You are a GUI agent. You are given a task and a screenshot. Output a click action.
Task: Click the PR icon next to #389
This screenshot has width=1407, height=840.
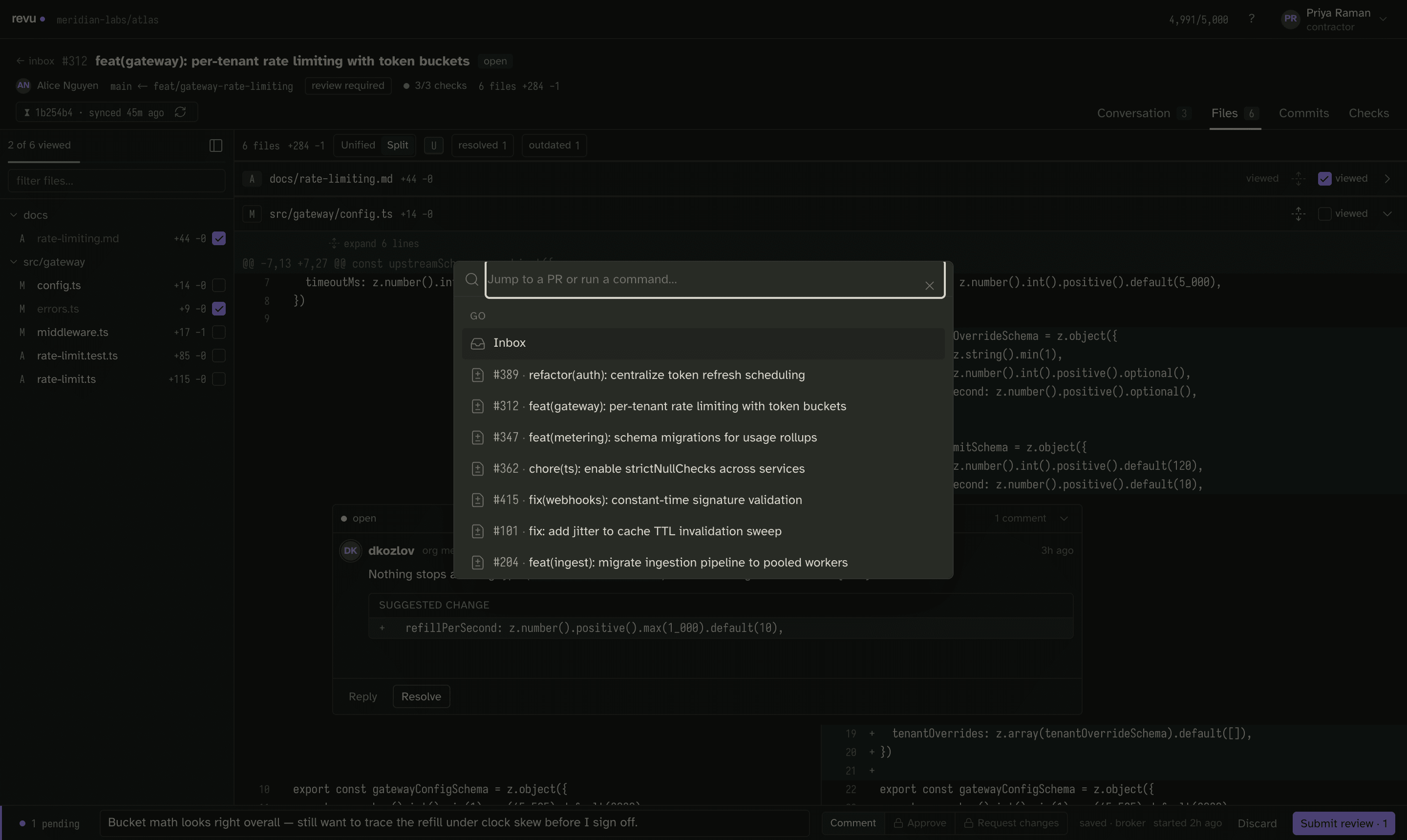[x=477, y=375]
